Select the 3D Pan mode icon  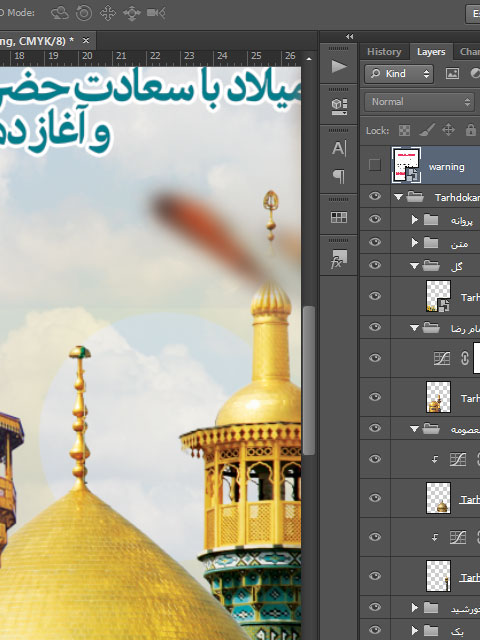pos(108,13)
